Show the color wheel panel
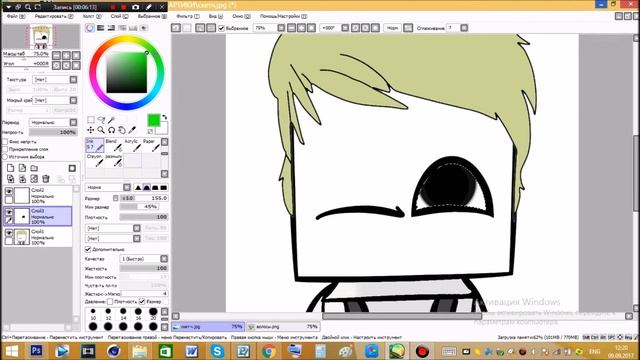The image size is (640, 360). (x=90, y=28)
